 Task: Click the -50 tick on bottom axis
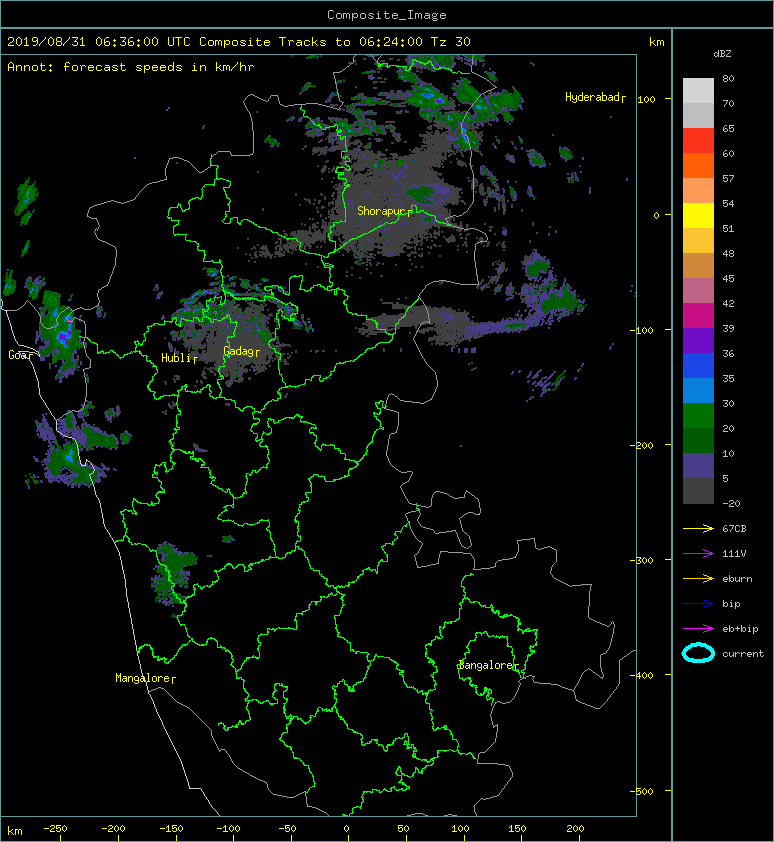click(287, 829)
